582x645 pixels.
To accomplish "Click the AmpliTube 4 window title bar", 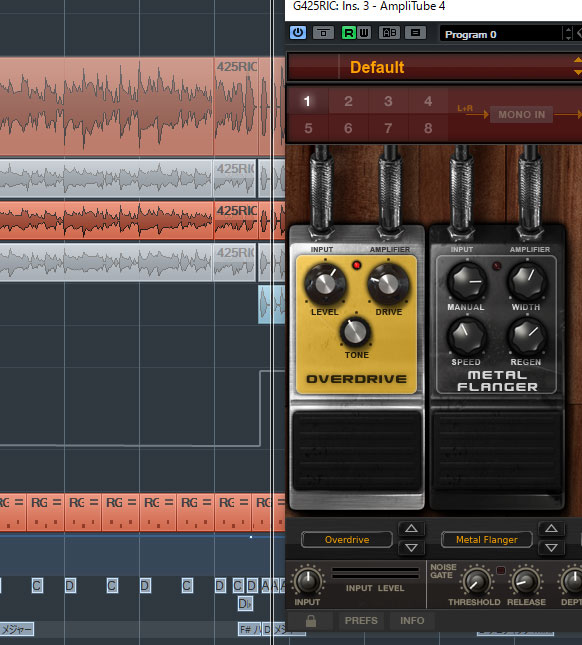I will click(433, 8).
